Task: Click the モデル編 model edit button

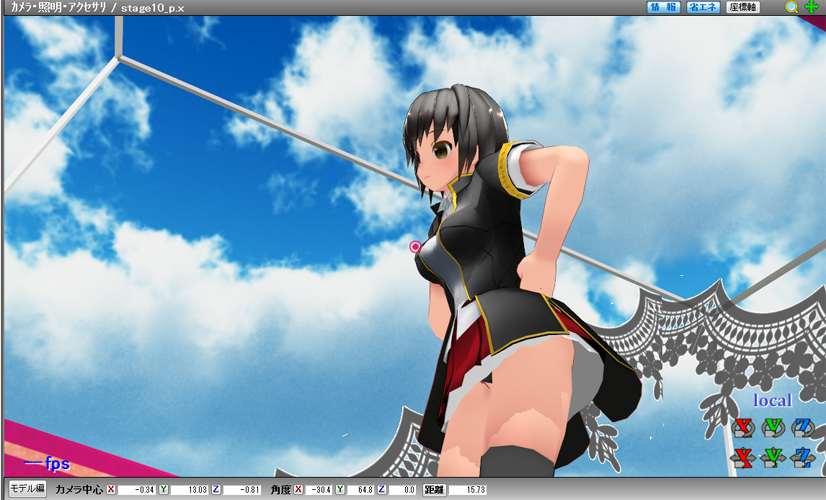Action: [27, 488]
